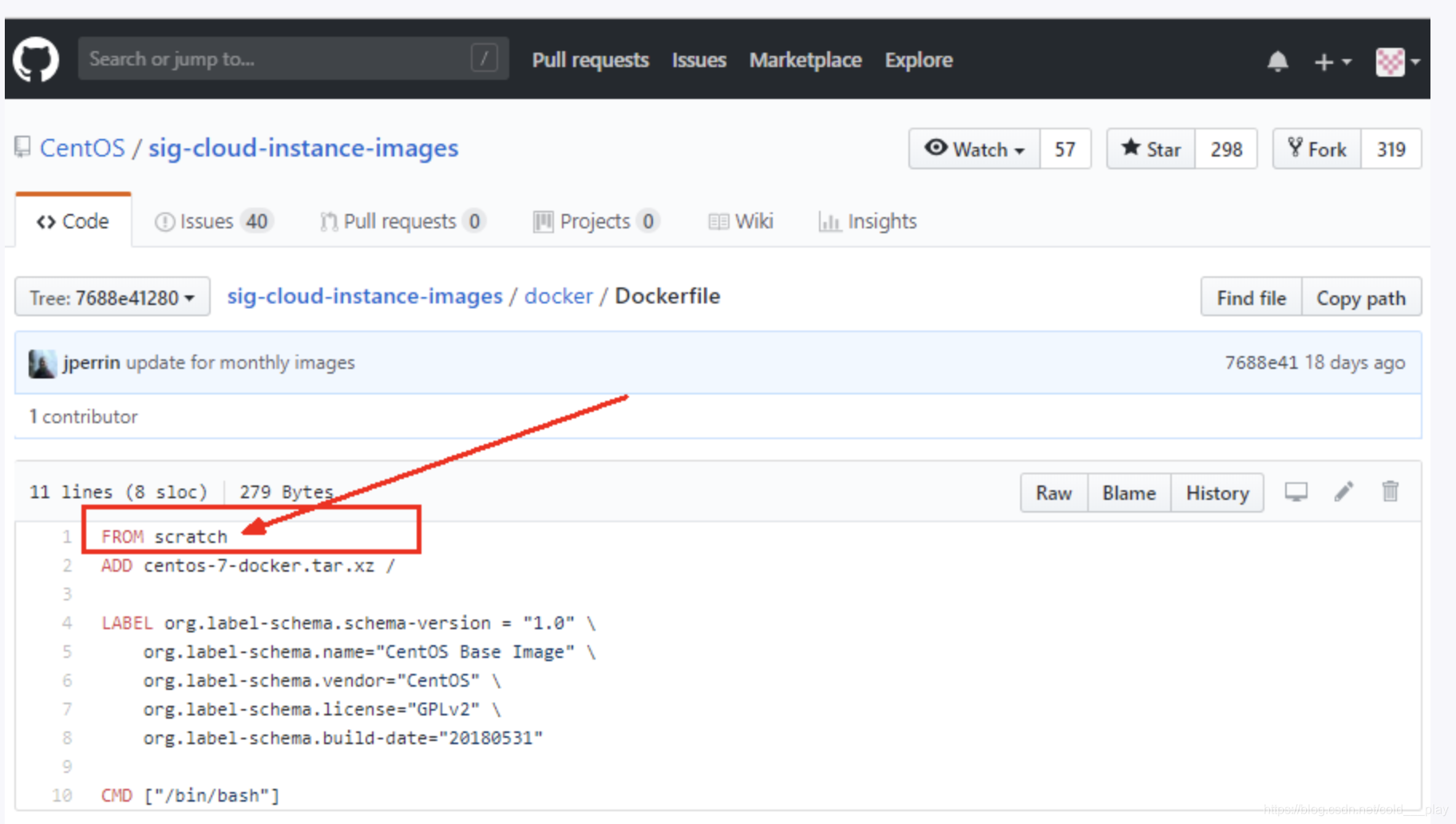This screenshot has width=1456, height=824.
Task: Select line number 1
Action: tap(67, 537)
